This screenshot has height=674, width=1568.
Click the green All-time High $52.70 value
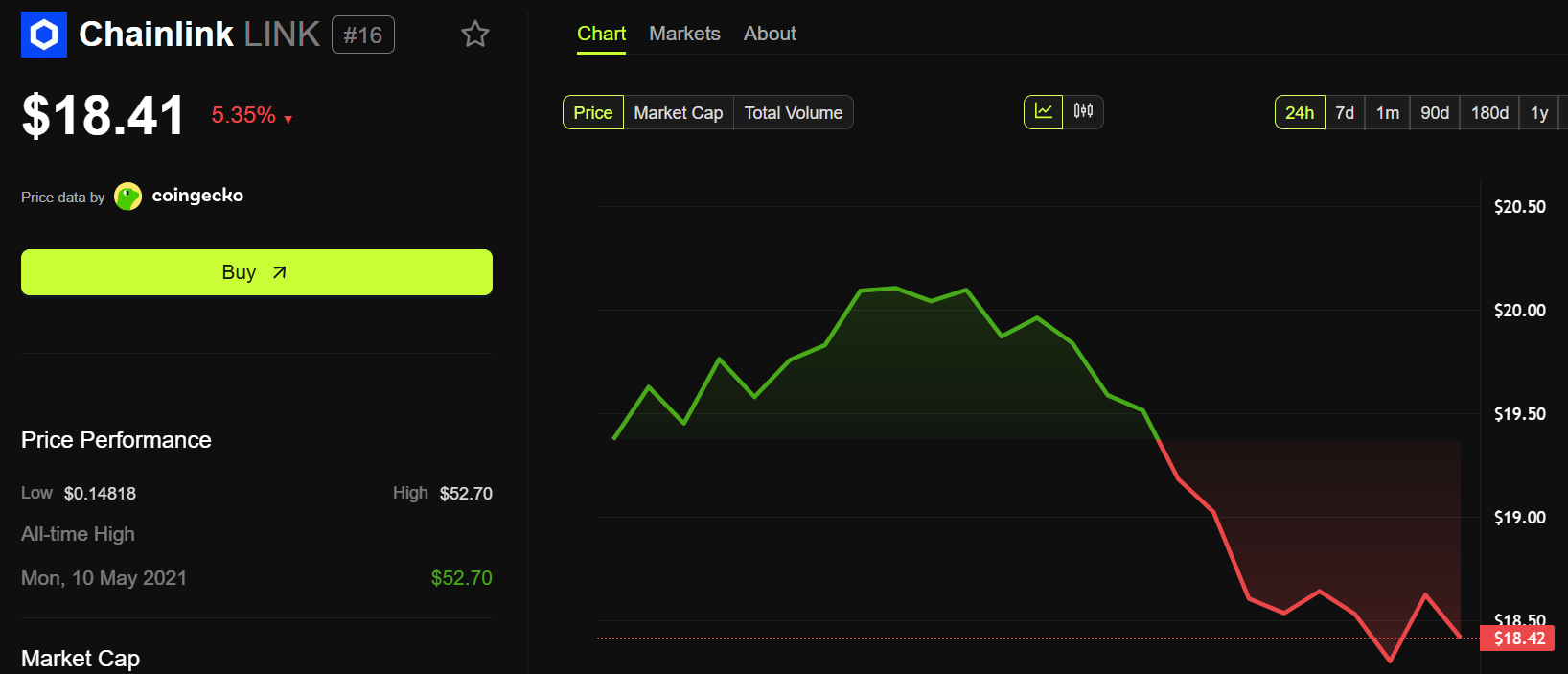[x=461, y=577]
